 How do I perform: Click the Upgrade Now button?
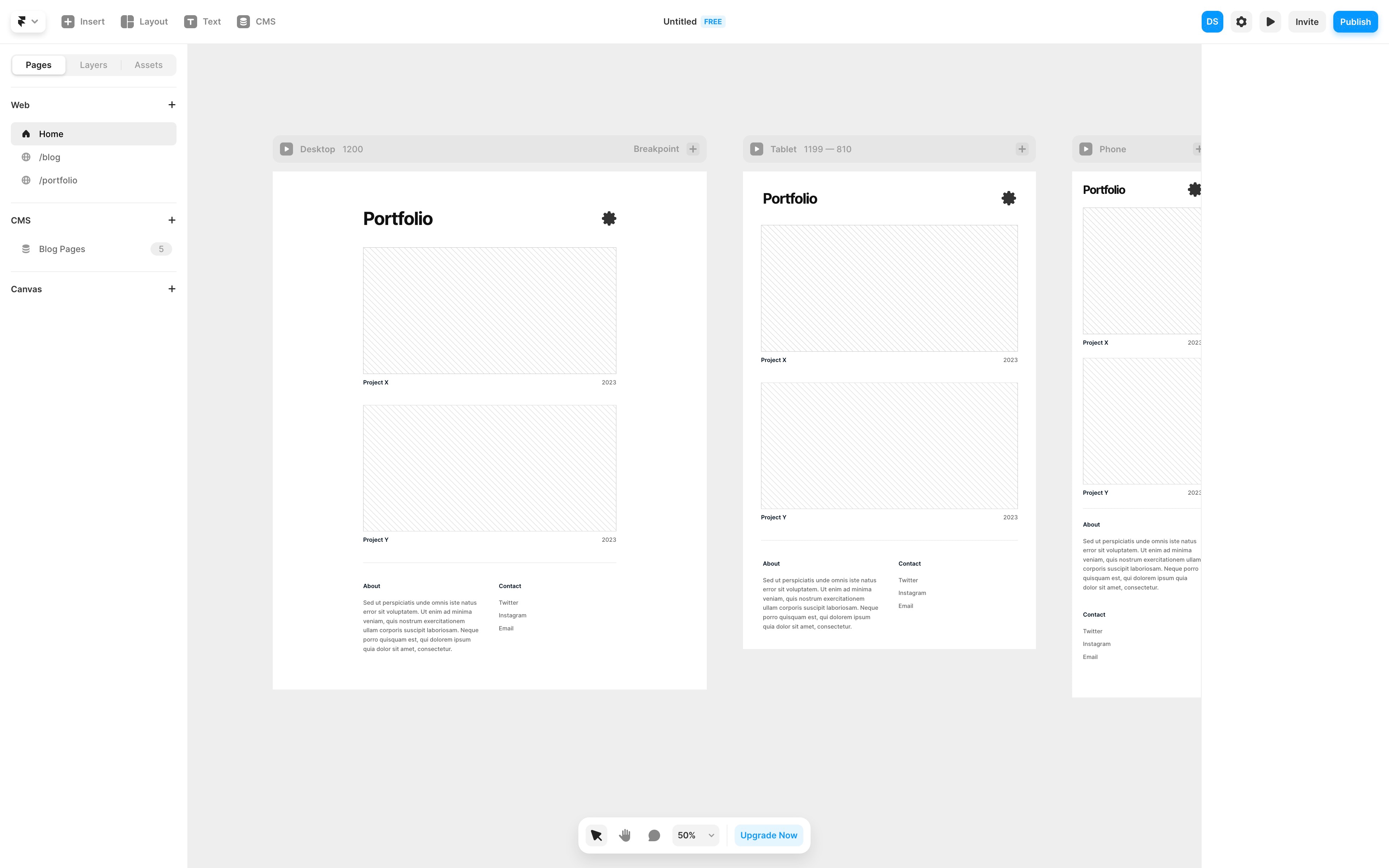pyautogui.click(x=769, y=835)
